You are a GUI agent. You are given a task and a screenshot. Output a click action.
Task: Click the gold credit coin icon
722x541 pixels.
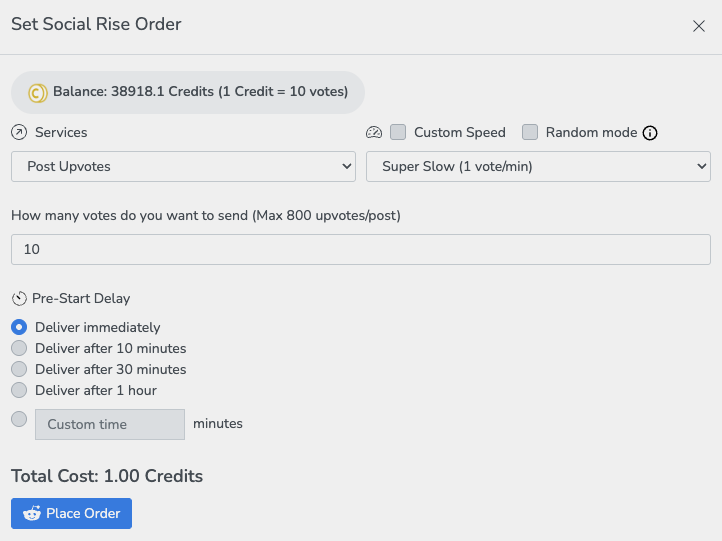[37, 93]
